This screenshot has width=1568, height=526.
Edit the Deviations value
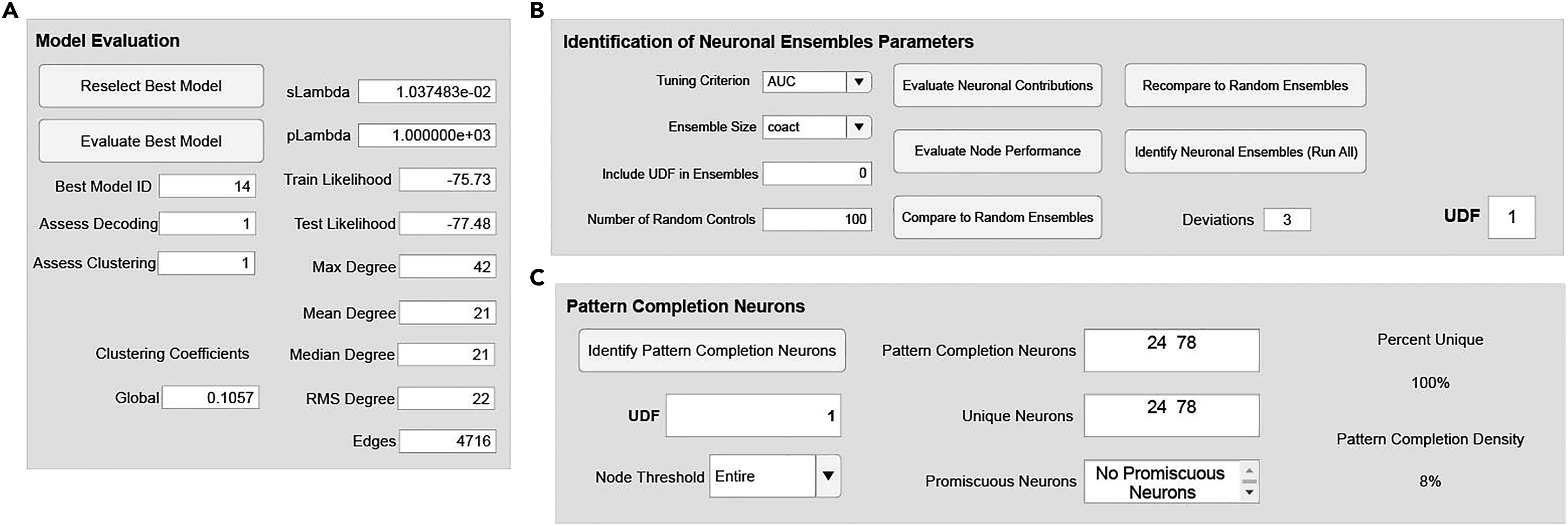coord(1286,219)
